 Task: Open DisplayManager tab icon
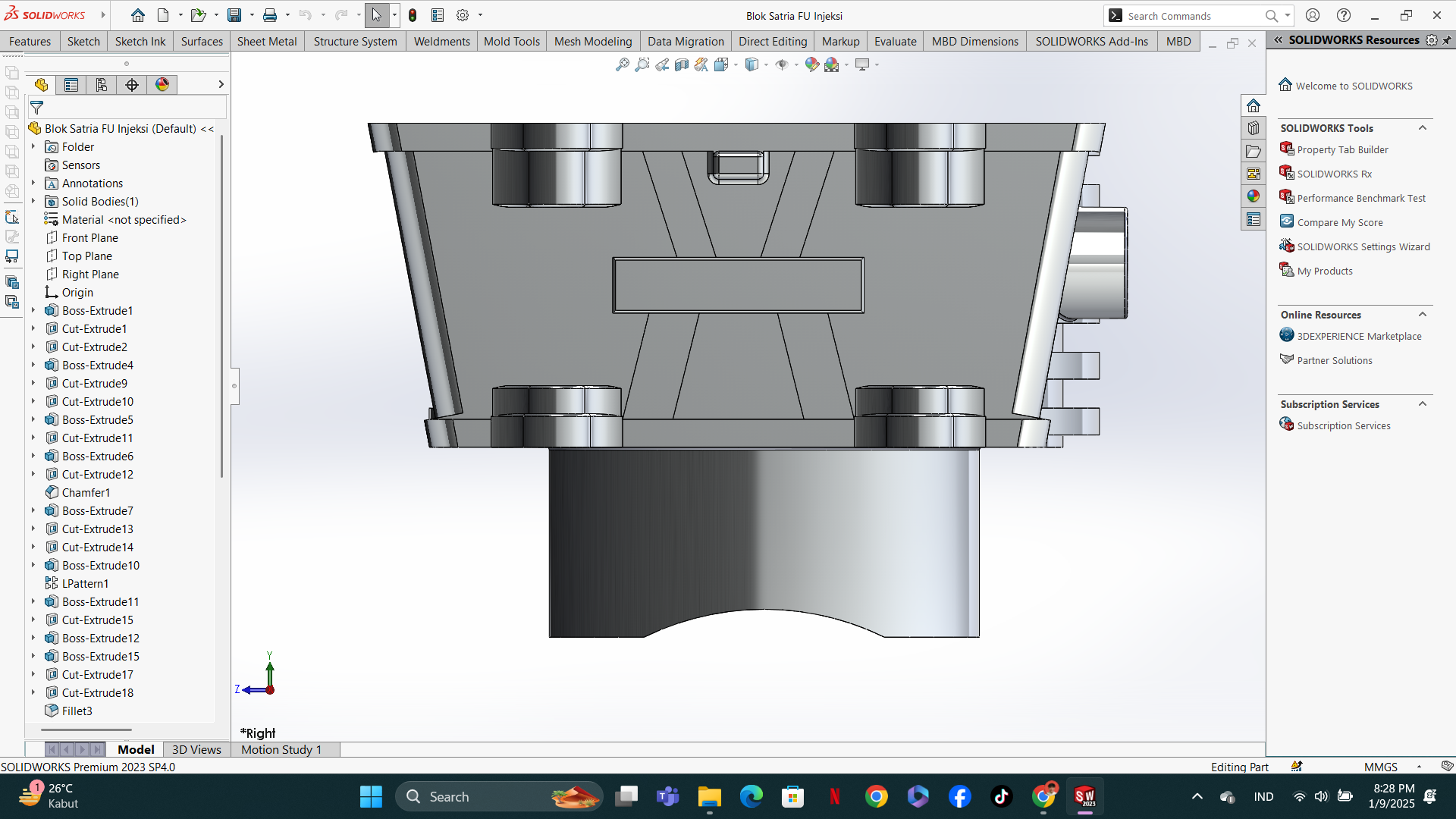point(162,85)
